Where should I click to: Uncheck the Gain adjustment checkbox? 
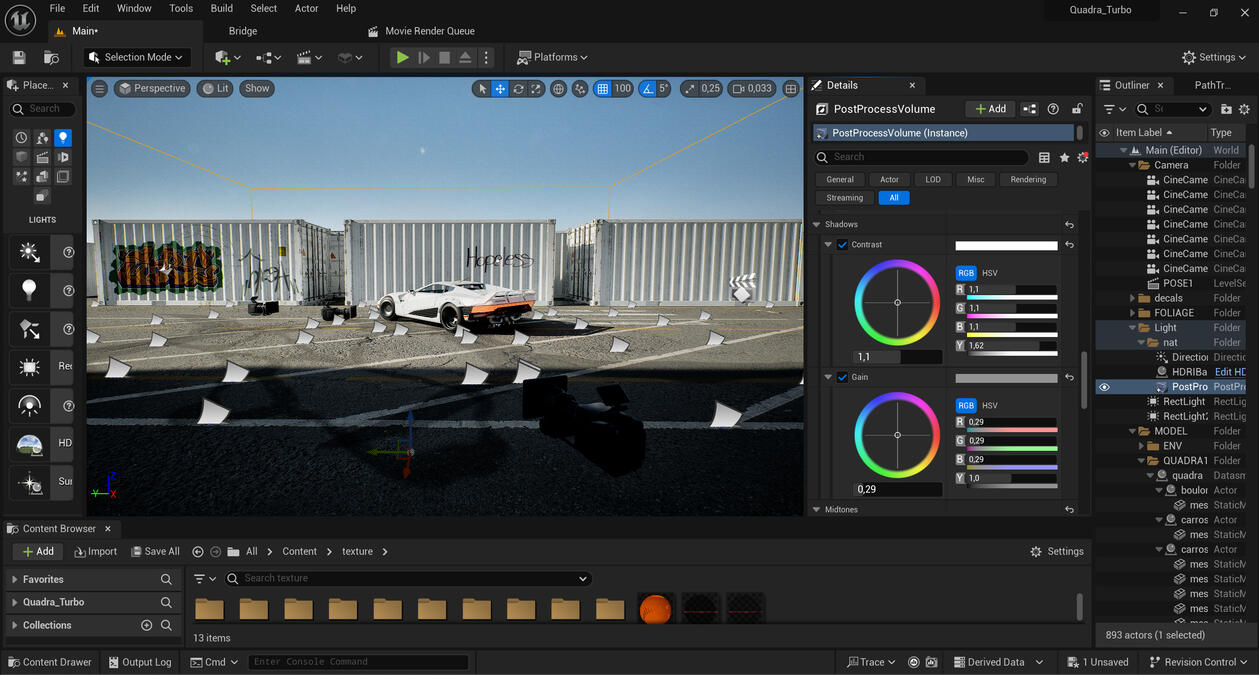coord(841,377)
